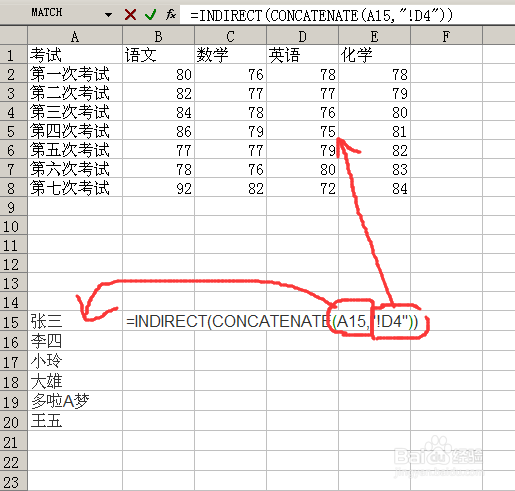
Task: Select the column D header
Action: point(302,36)
